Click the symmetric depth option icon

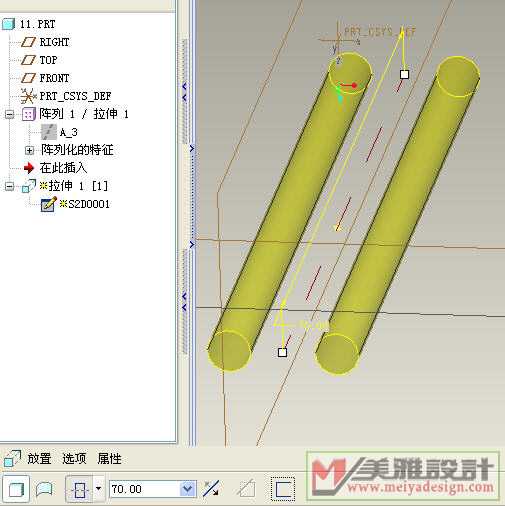[80, 489]
